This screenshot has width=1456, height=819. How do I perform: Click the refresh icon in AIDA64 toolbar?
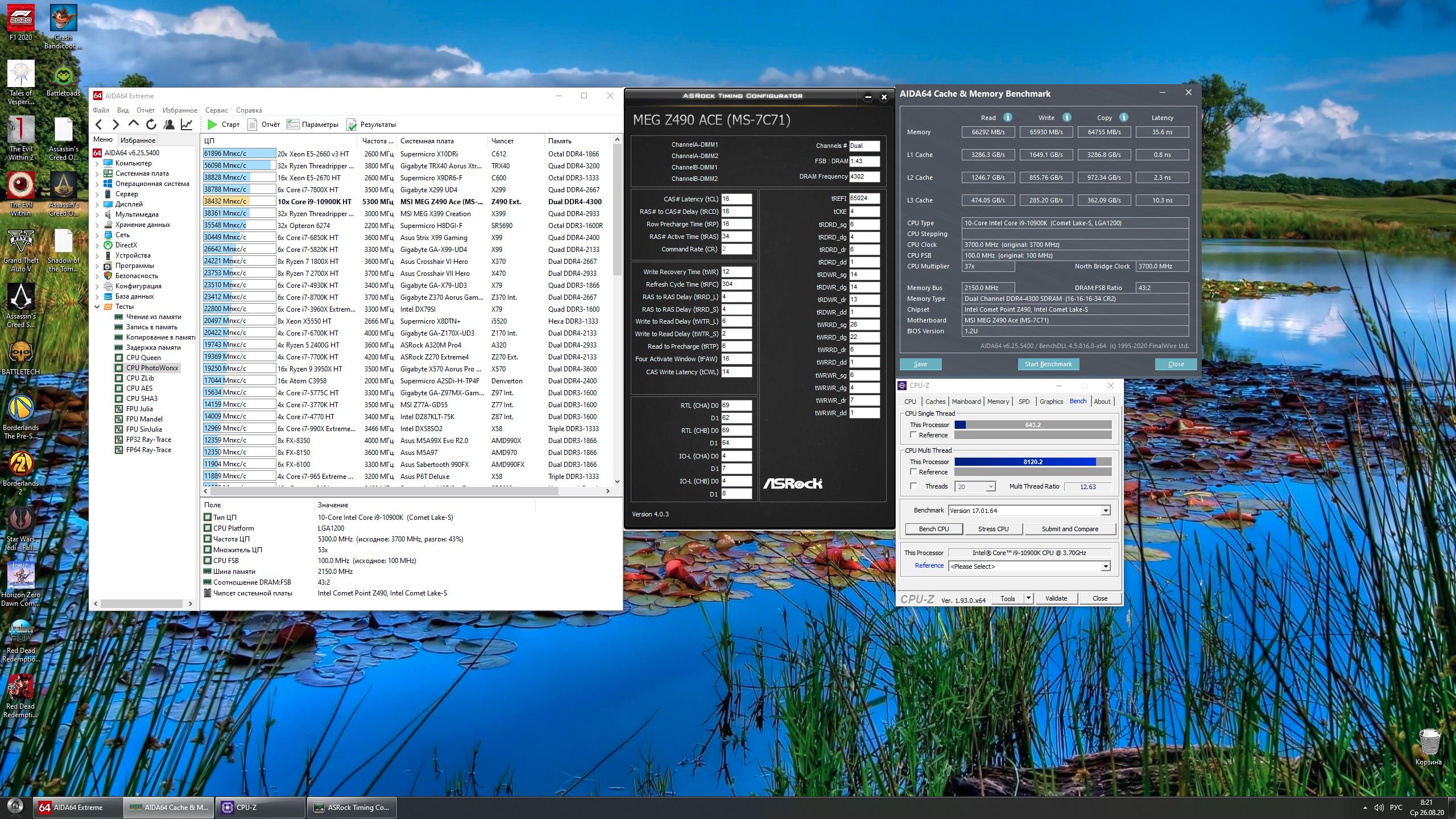[151, 125]
